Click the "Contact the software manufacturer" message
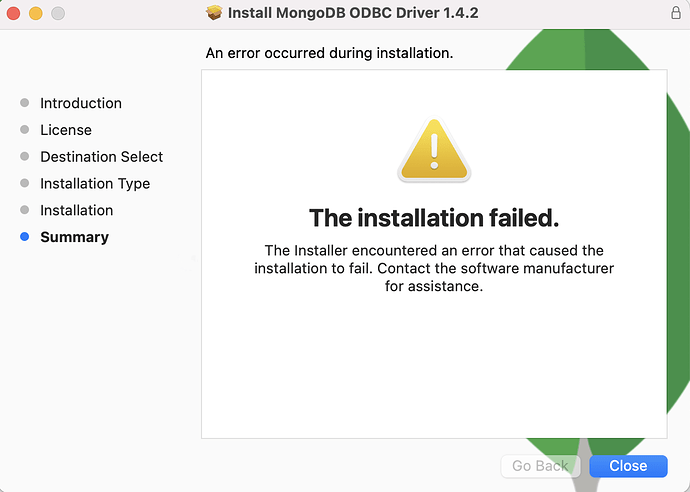The width and height of the screenshot is (690, 492). pyautogui.click(x=433, y=268)
